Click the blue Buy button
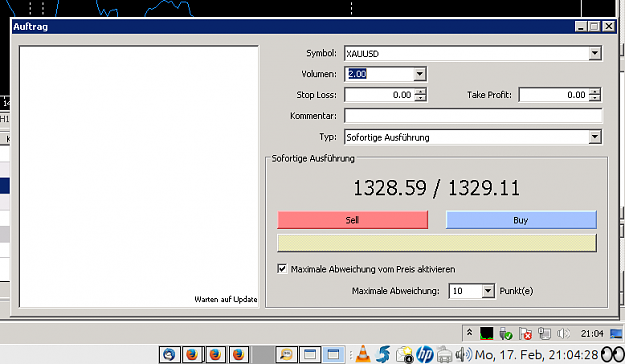The image size is (625, 364). coord(521,220)
